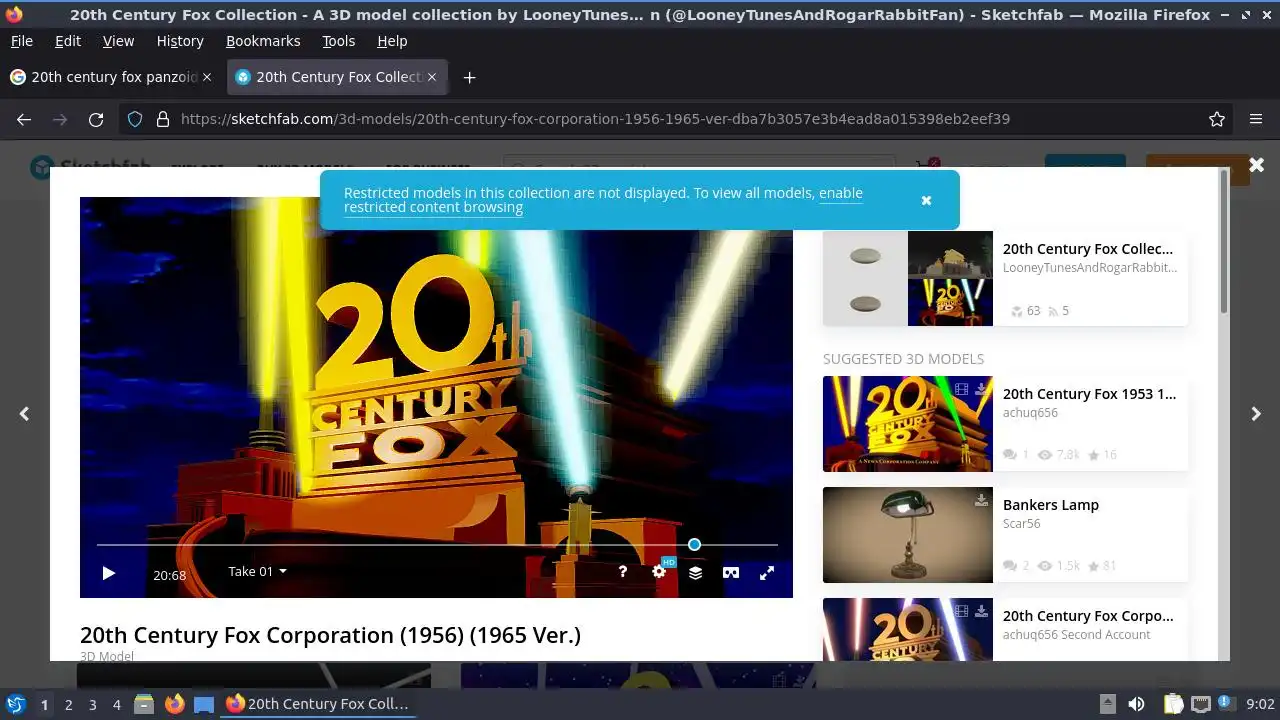The image size is (1280, 720).
Task: Open the viewer help question mark
Action: click(622, 572)
